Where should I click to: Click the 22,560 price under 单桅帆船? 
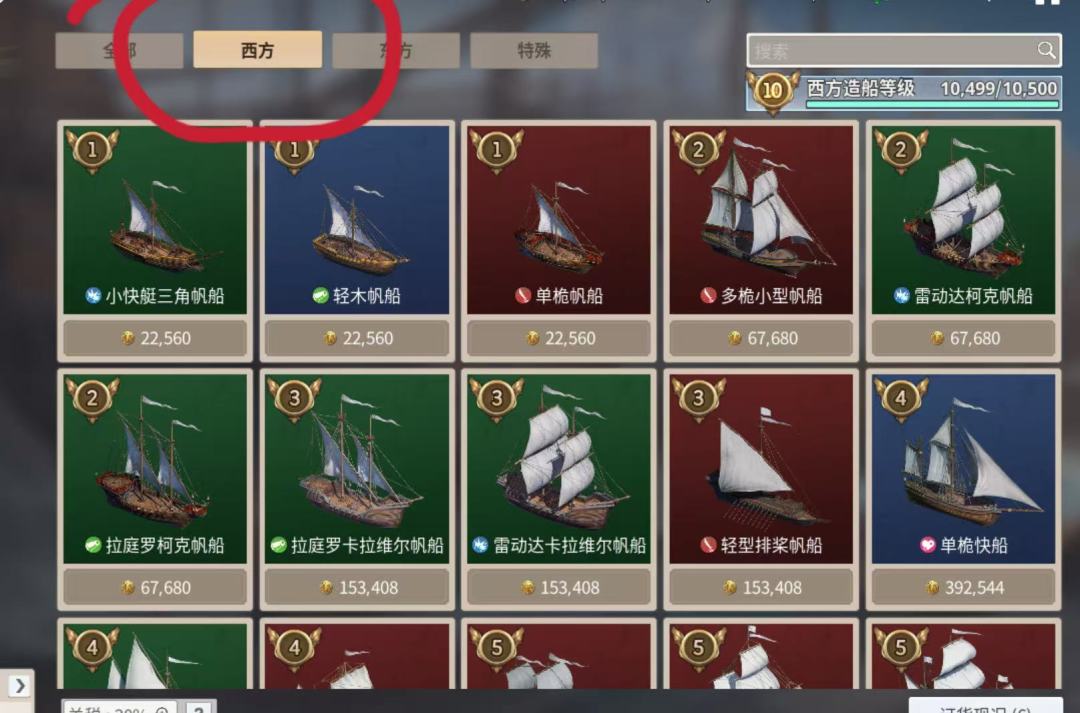click(x=559, y=338)
